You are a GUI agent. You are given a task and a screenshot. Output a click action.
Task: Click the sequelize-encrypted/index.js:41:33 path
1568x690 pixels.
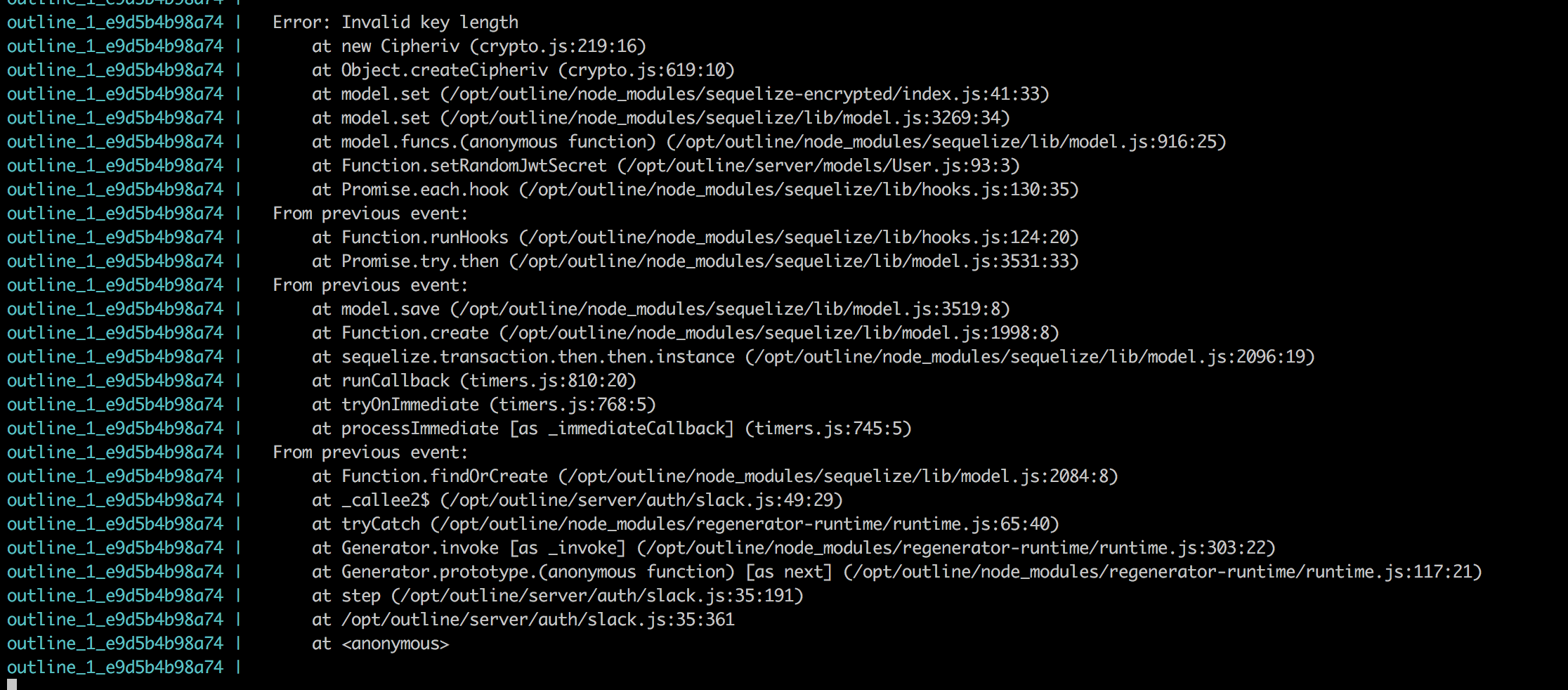(745, 94)
